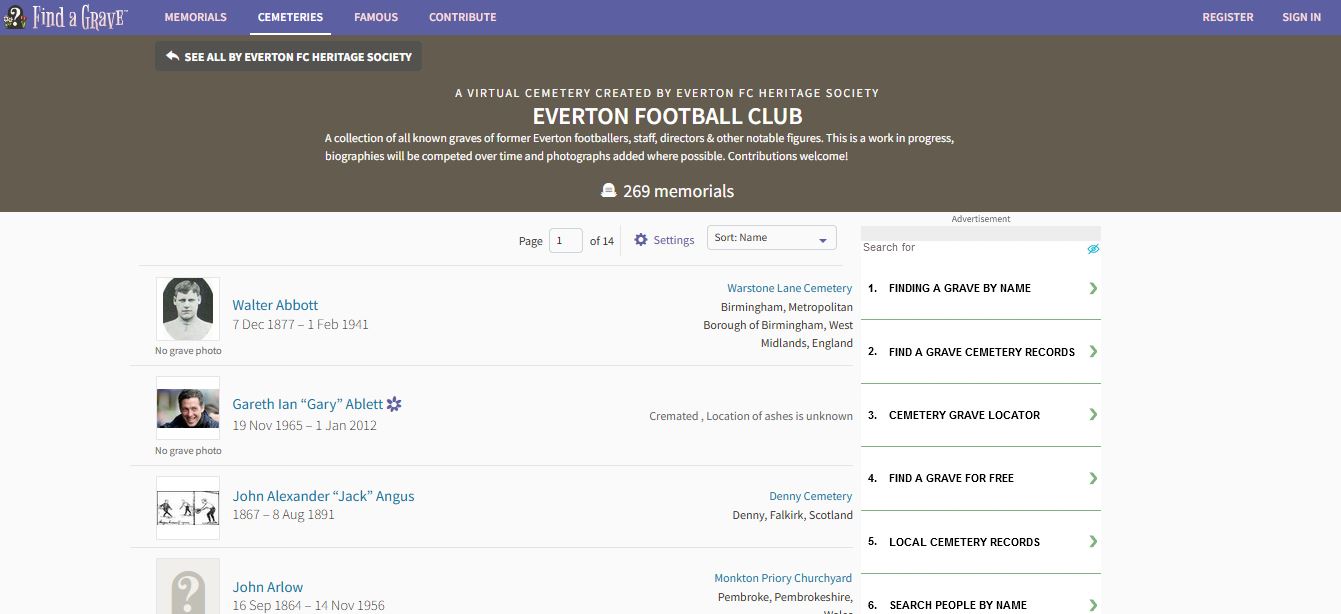Click the arrow beside Cemetery Grave Locator
The image size is (1341, 614).
coord(1093,415)
